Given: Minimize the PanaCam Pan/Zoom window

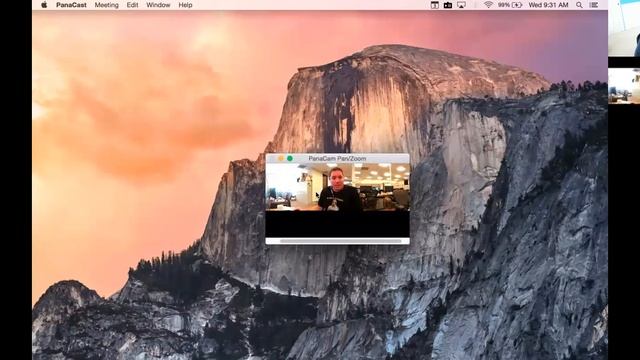Looking at the screenshot, I should [x=281, y=158].
